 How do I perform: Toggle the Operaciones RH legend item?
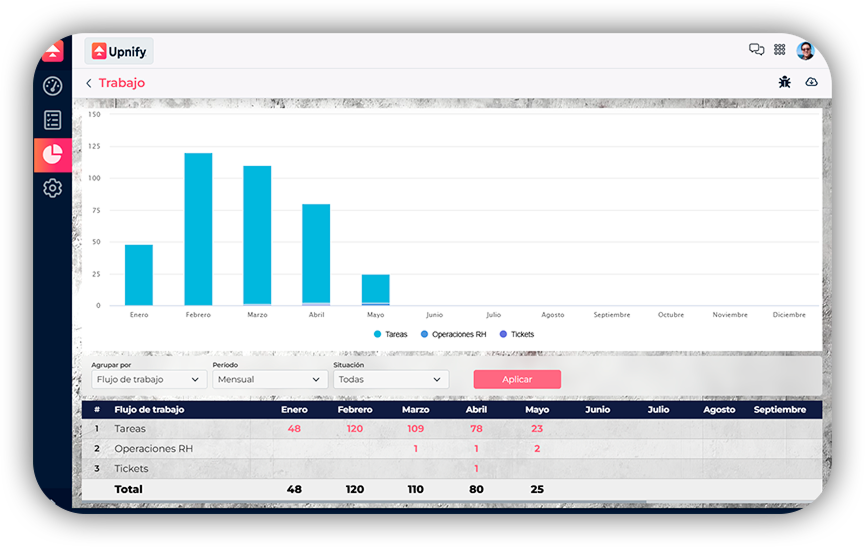(x=452, y=334)
